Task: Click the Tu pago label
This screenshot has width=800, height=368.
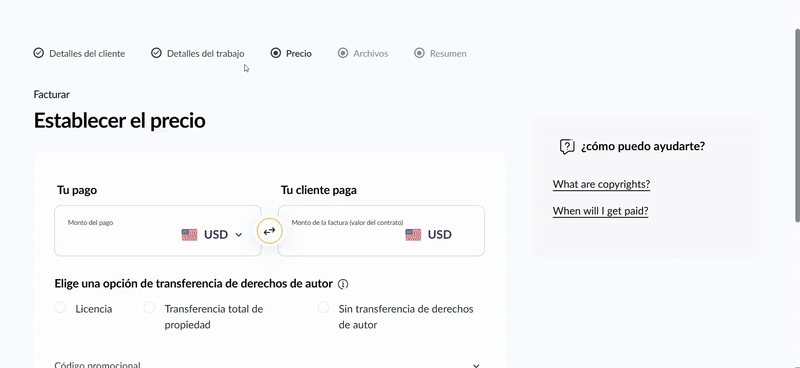Action: pyautogui.click(x=77, y=190)
